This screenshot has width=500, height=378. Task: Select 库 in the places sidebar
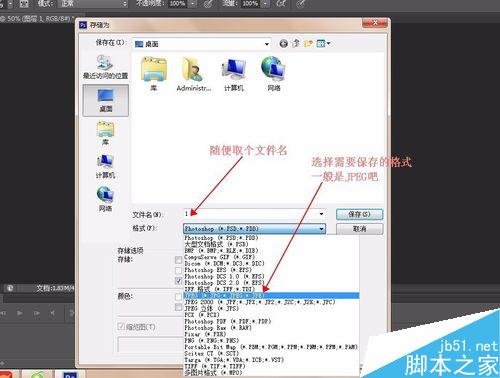[x=105, y=134]
